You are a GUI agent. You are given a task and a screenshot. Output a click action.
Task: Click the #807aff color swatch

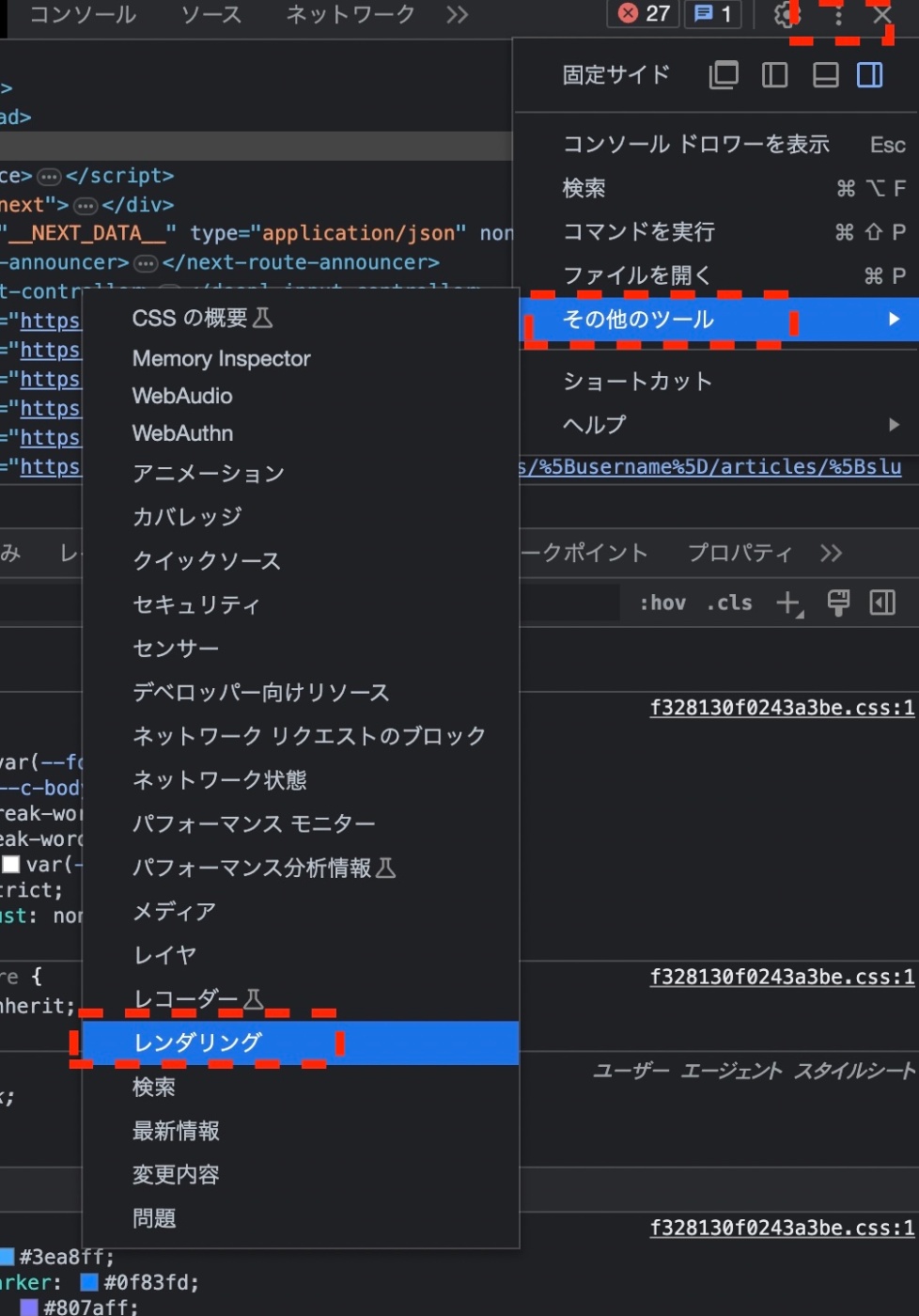click(29, 1307)
